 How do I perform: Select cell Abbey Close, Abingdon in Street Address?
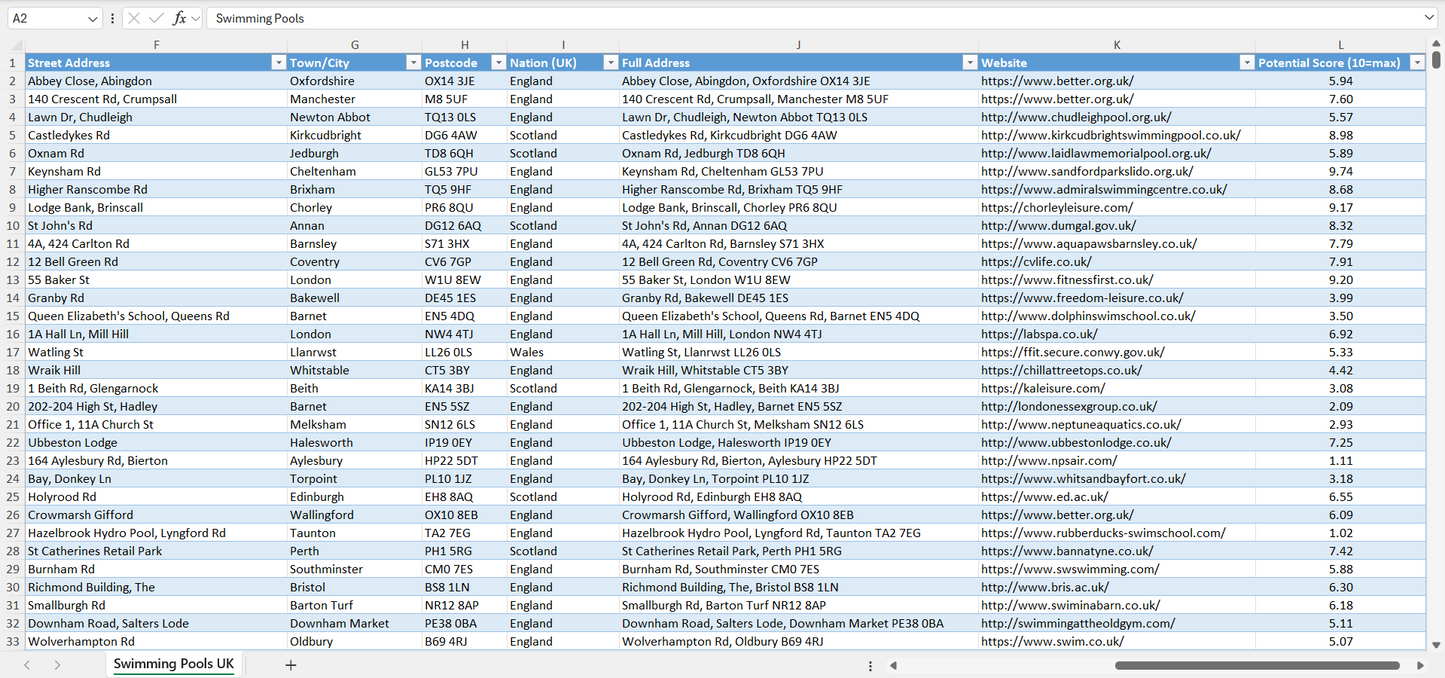[x=156, y=81]
